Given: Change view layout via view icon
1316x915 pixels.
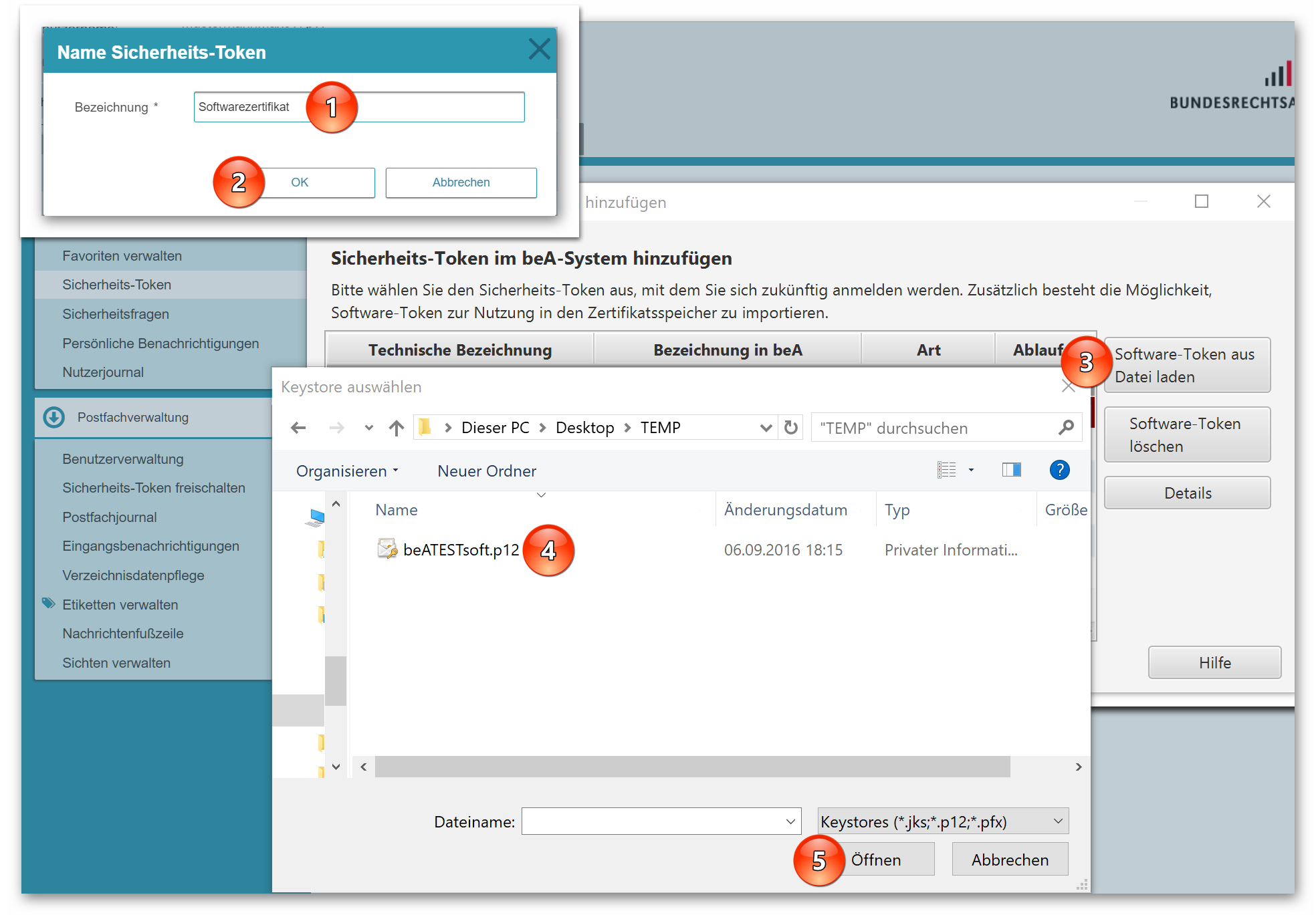Looking at the screenshot, I should click(x=947, y=470).
